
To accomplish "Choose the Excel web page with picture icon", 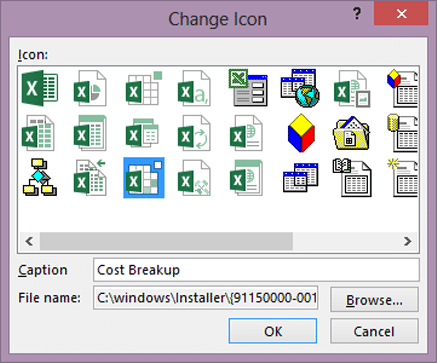I will point(352,88).
